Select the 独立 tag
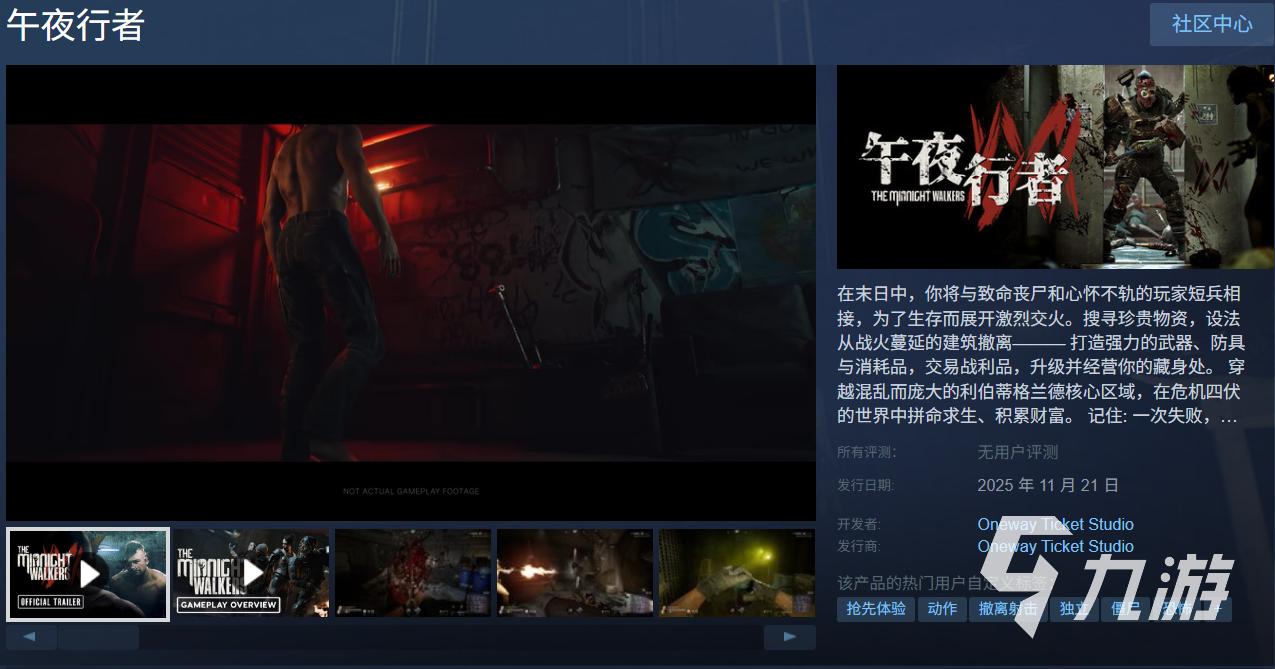This screenshot has width=1275, height=669. point(1074,609)
